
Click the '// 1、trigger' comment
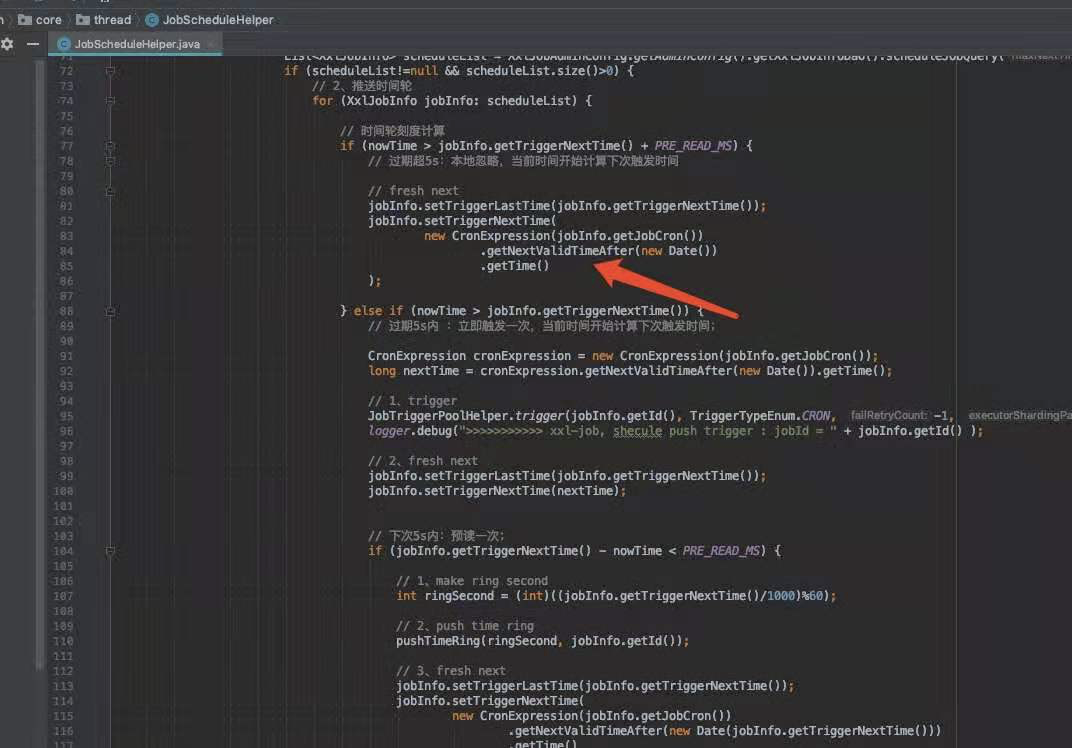[412, 401]
